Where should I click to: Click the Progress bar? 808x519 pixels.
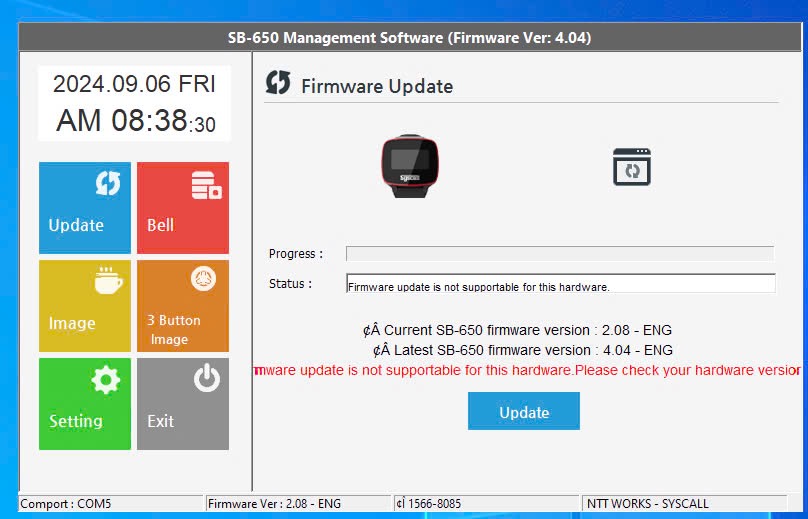[x=560, y=254]
